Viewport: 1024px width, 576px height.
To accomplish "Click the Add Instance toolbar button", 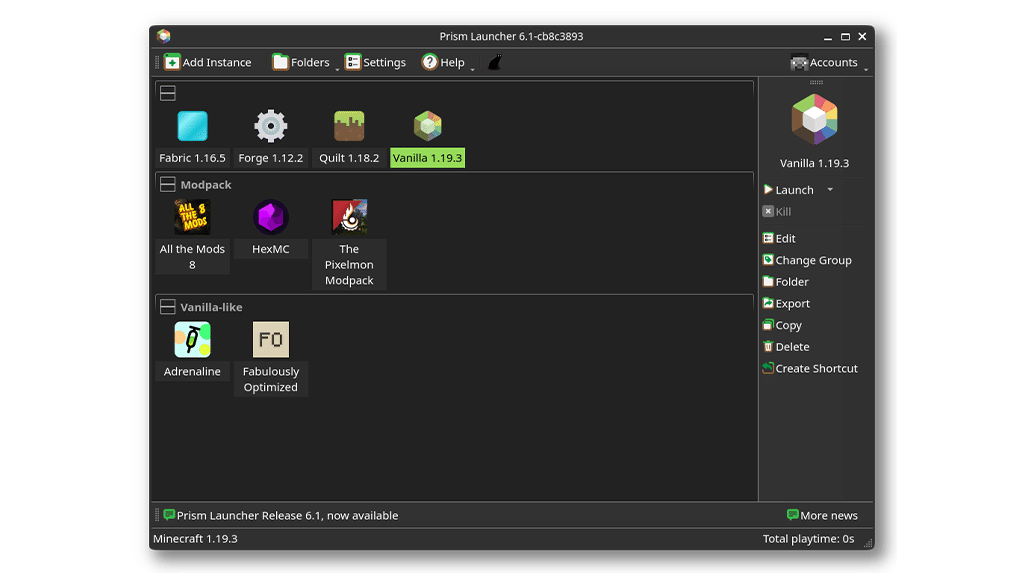I will (208, 62).
